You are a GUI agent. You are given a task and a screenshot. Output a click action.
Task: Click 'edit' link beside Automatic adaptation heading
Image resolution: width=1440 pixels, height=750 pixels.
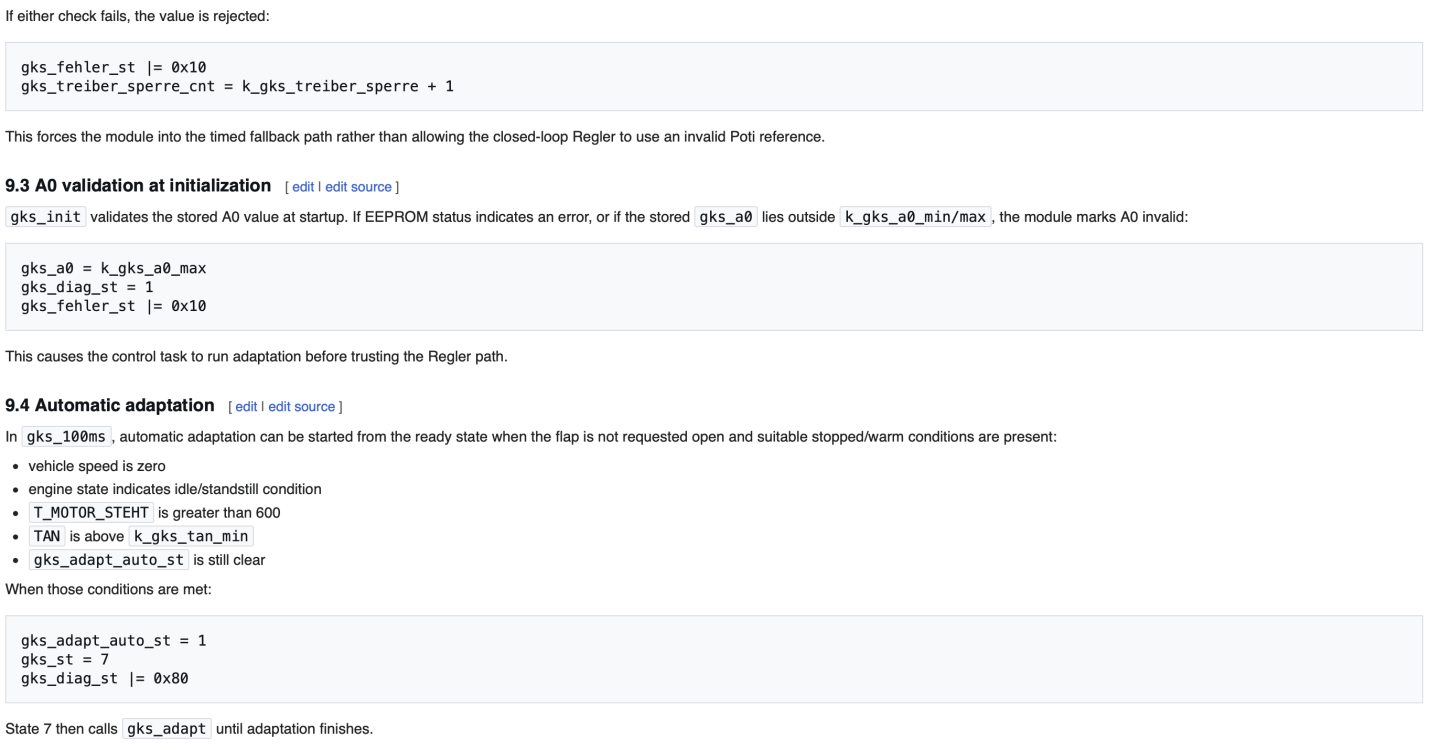[x=246, y=407]
